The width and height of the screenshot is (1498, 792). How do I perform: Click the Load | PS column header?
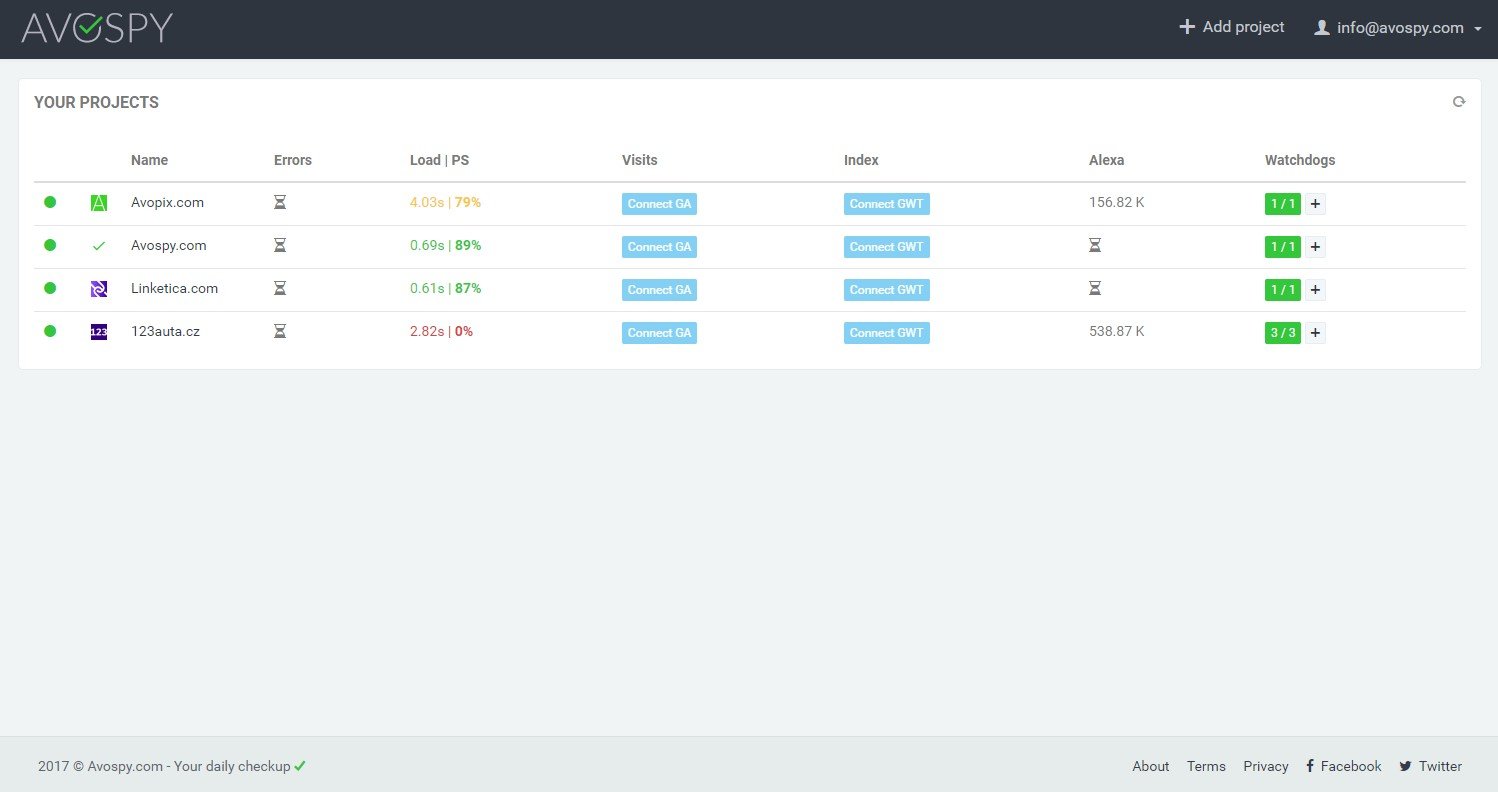pyautogui.click(x=439, y=160)
